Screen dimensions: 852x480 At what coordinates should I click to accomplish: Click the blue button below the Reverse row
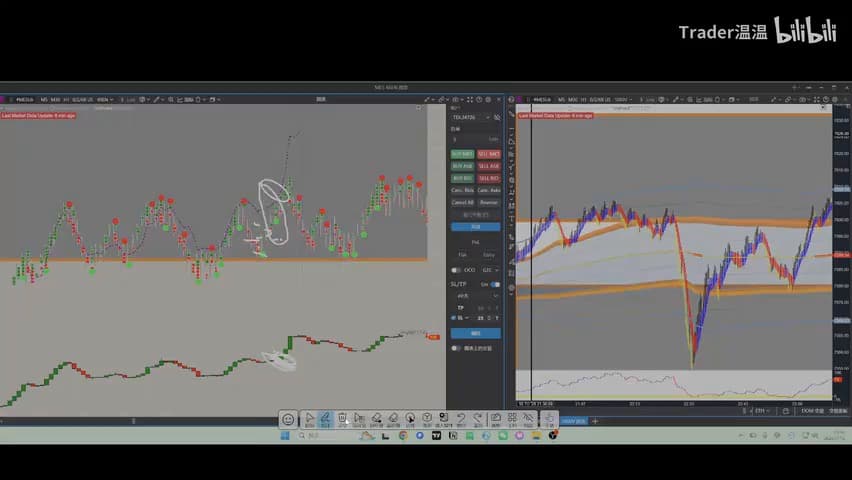tap(475, 227)
